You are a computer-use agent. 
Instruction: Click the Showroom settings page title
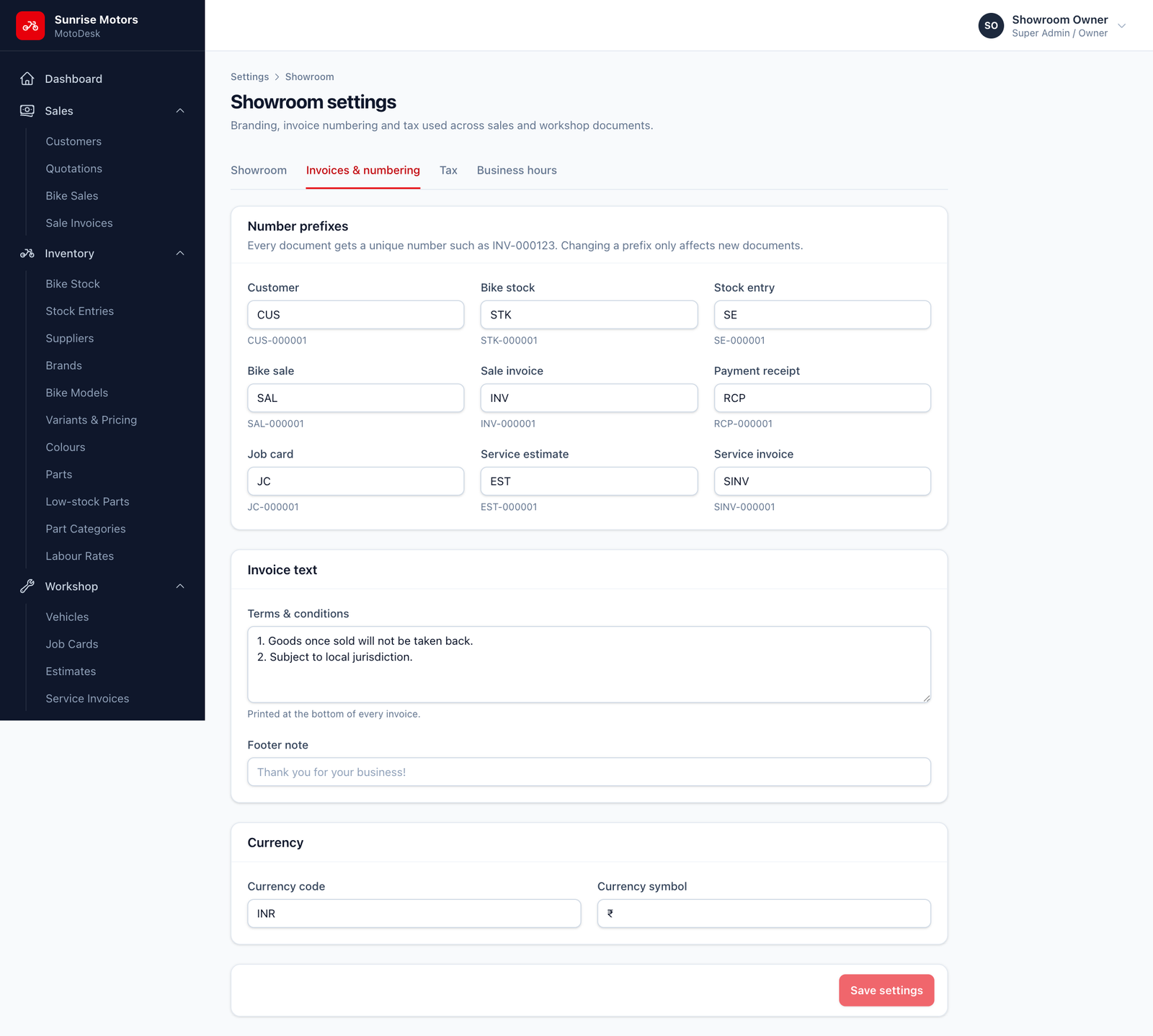pos(313,102)
